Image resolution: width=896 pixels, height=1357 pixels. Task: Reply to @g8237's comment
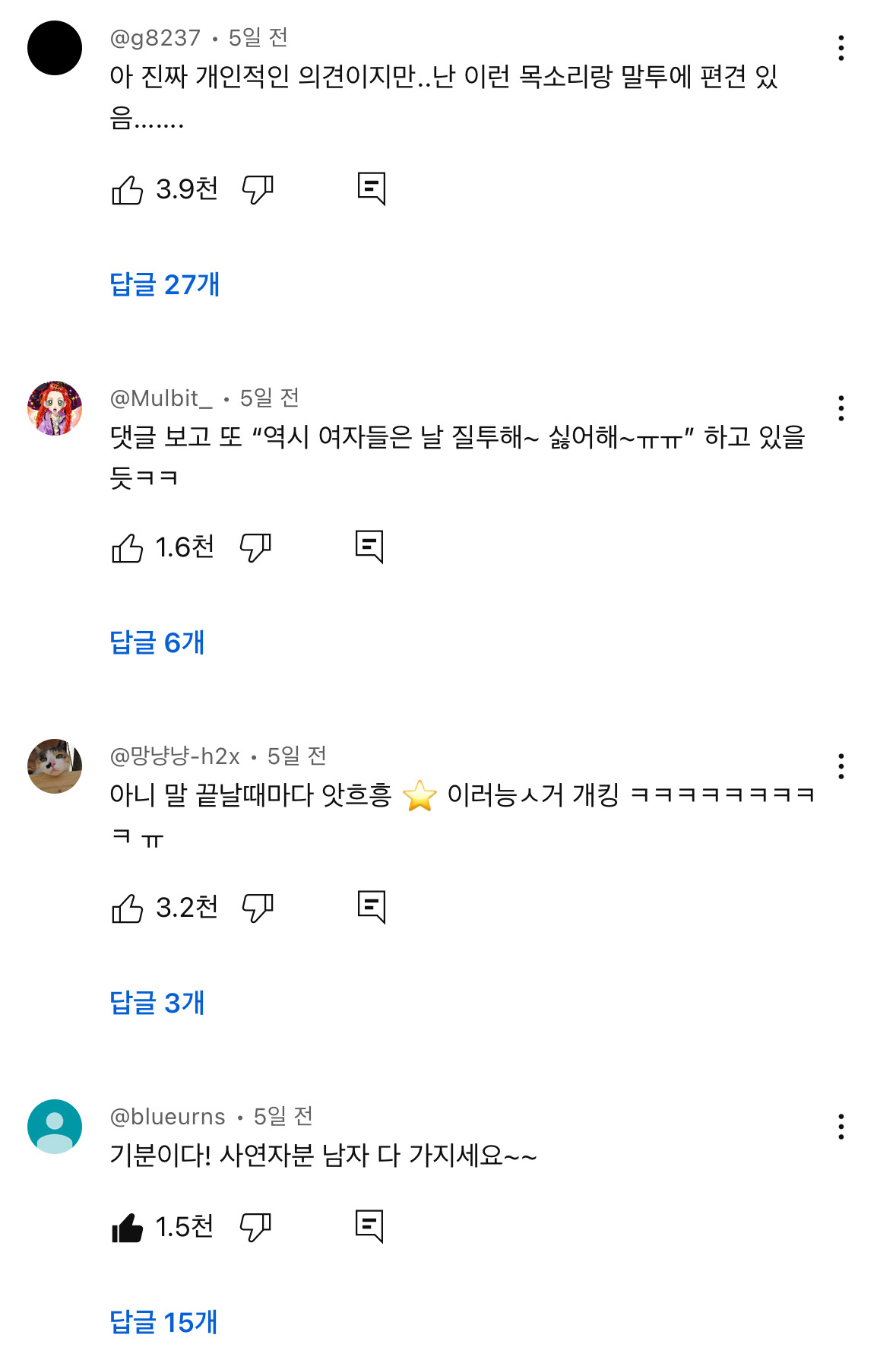point(372,189)
